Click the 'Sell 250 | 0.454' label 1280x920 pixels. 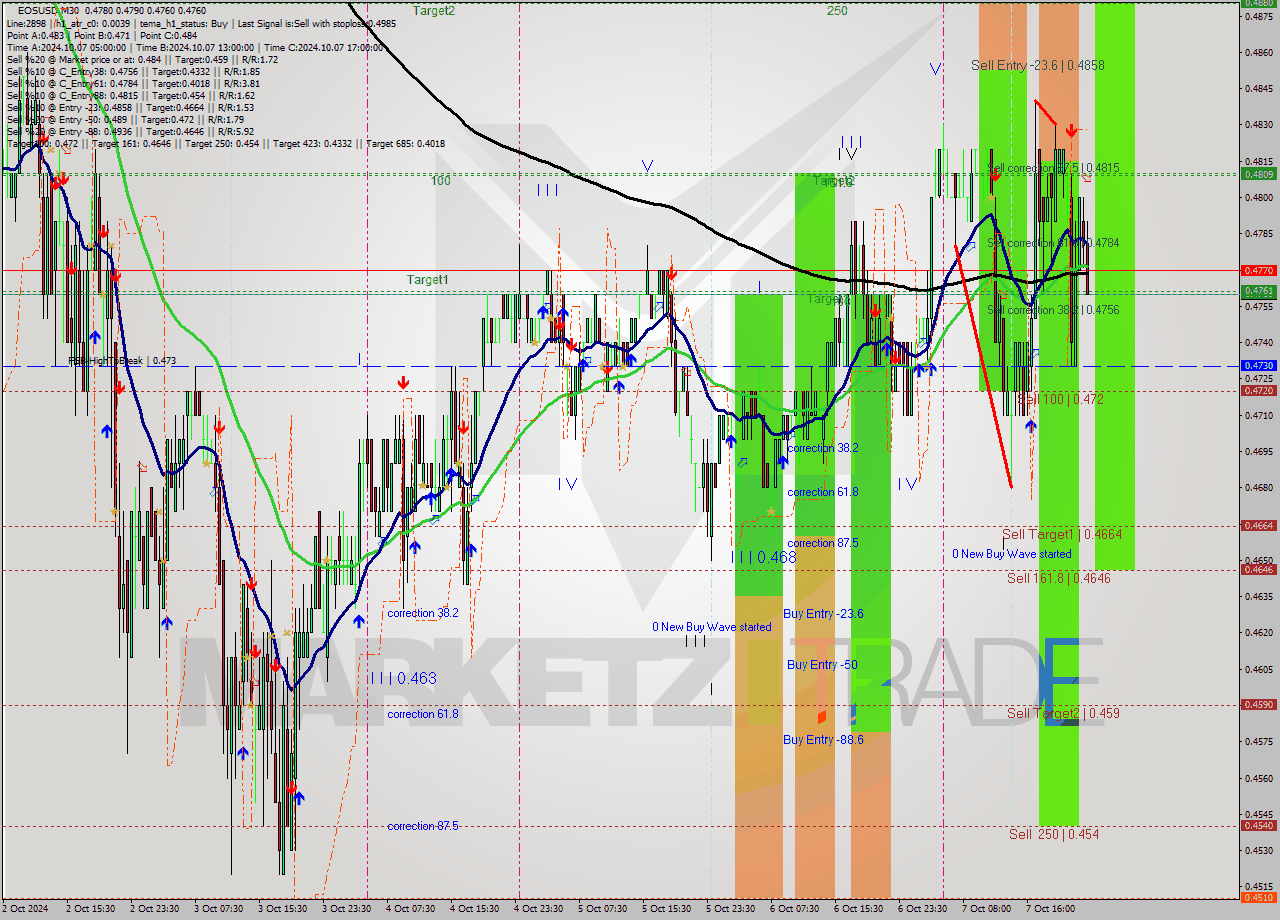click(1054, 834)
